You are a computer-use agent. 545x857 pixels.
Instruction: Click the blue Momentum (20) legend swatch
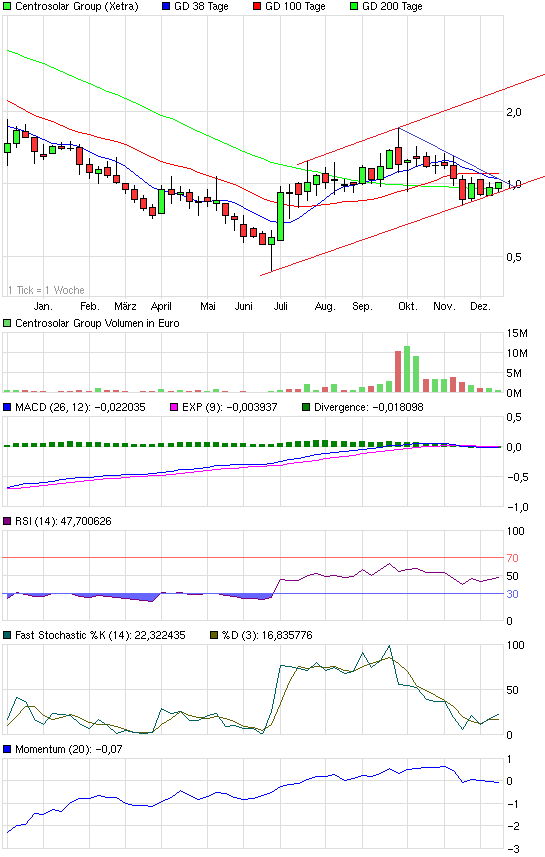point(7,749)
